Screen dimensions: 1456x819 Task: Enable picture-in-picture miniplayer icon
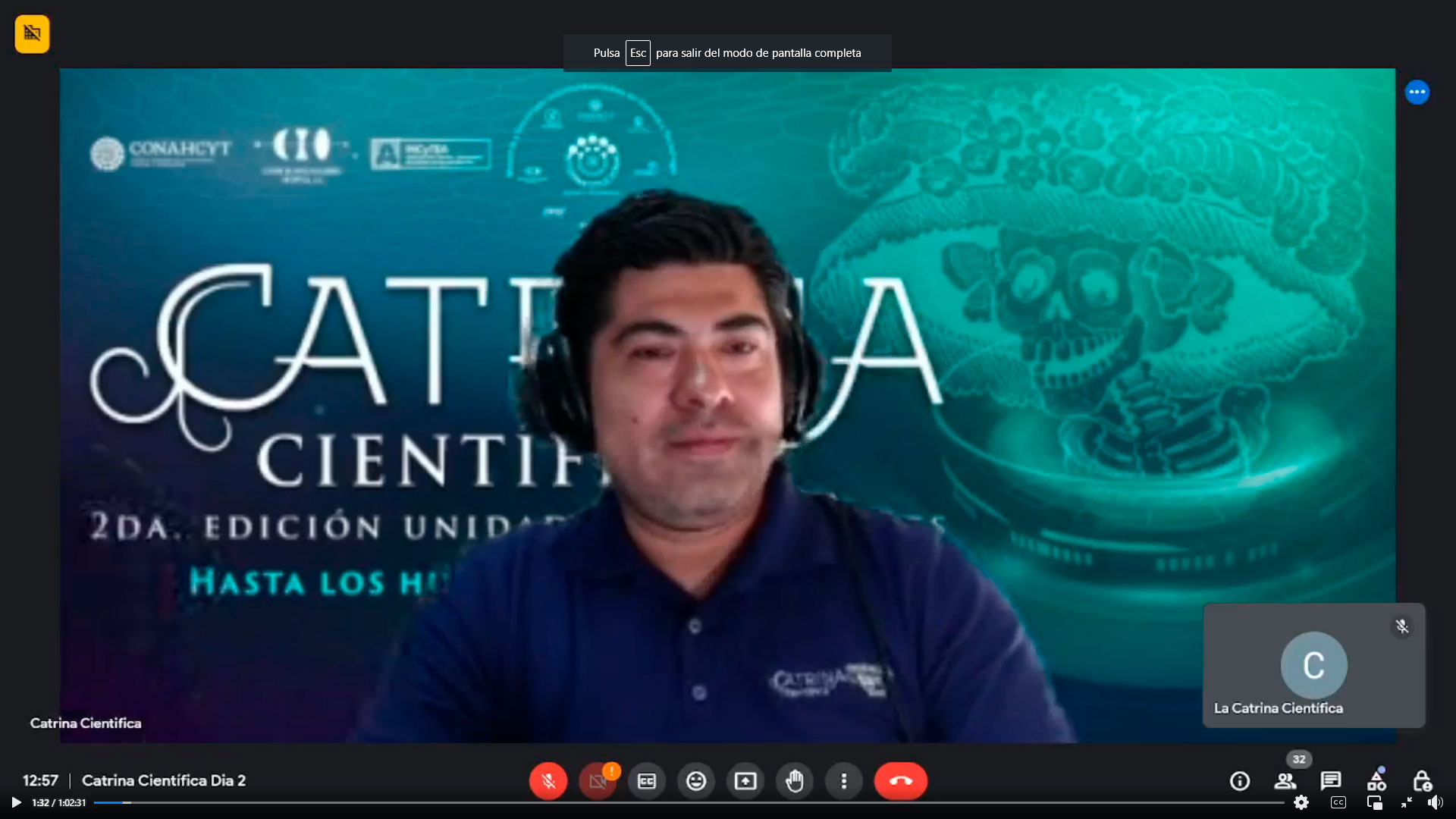click(1374, 802)
